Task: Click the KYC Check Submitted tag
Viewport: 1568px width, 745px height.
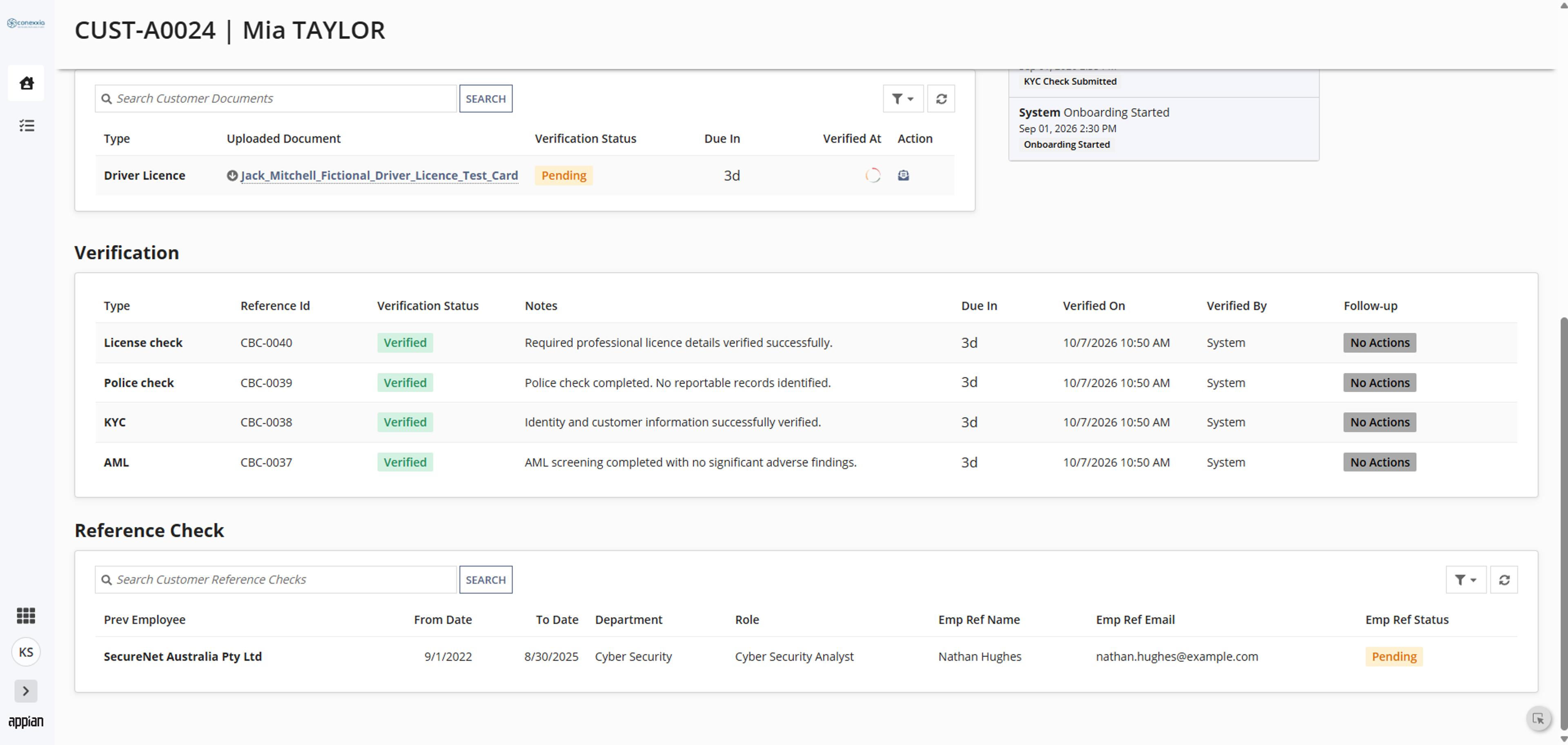Action: pyautogui.click(x=1070, y=81)
